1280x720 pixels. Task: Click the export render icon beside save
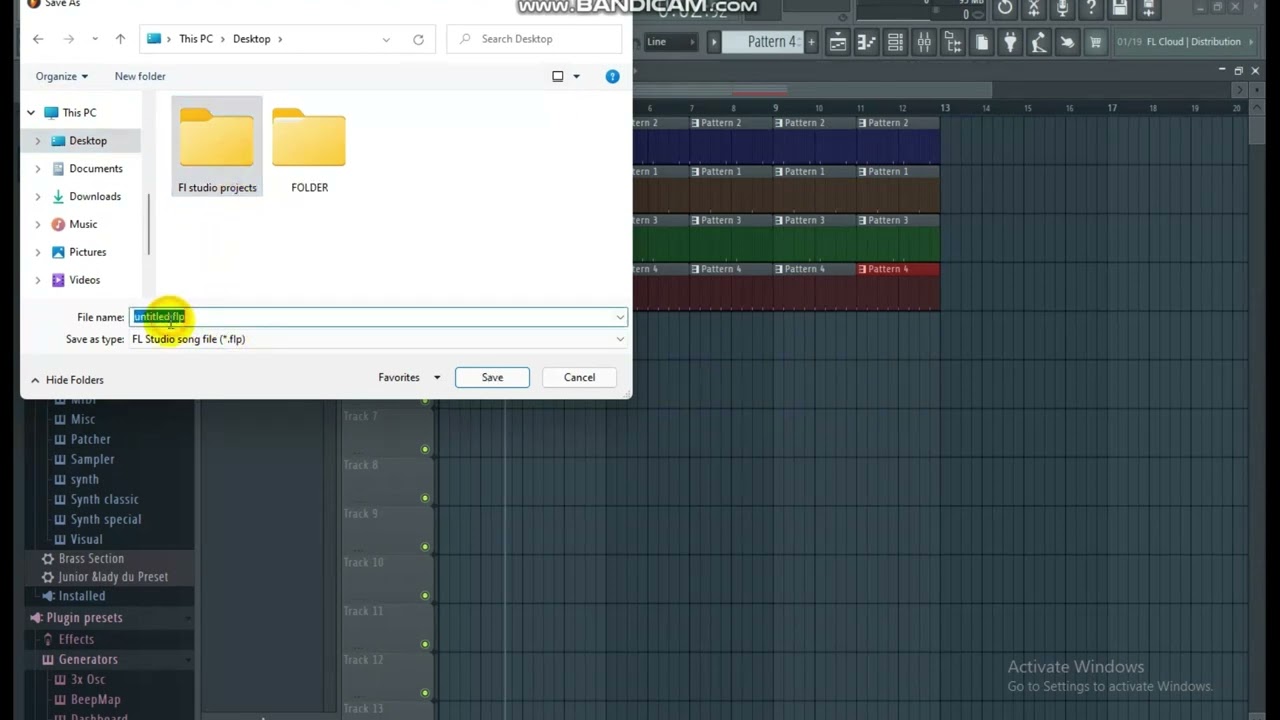point(1149,9)
